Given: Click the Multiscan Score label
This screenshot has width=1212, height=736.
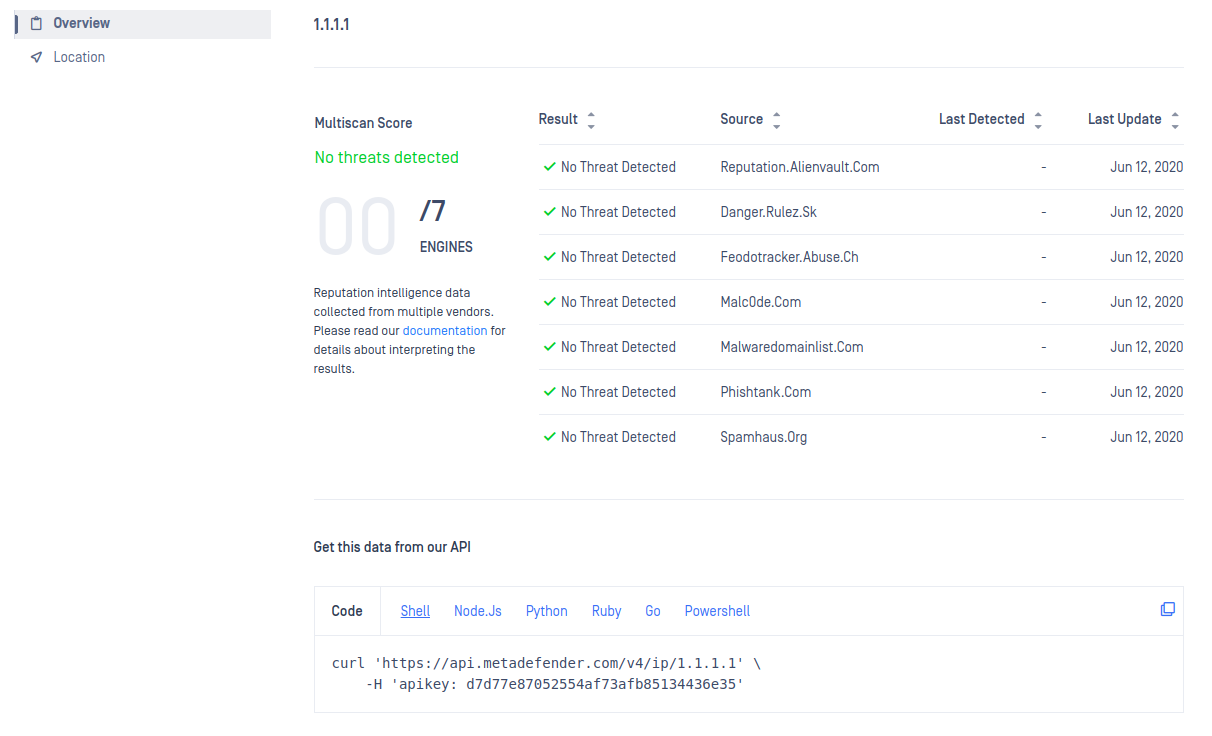Looking at the screenshot, I should (x=363, y=123).
